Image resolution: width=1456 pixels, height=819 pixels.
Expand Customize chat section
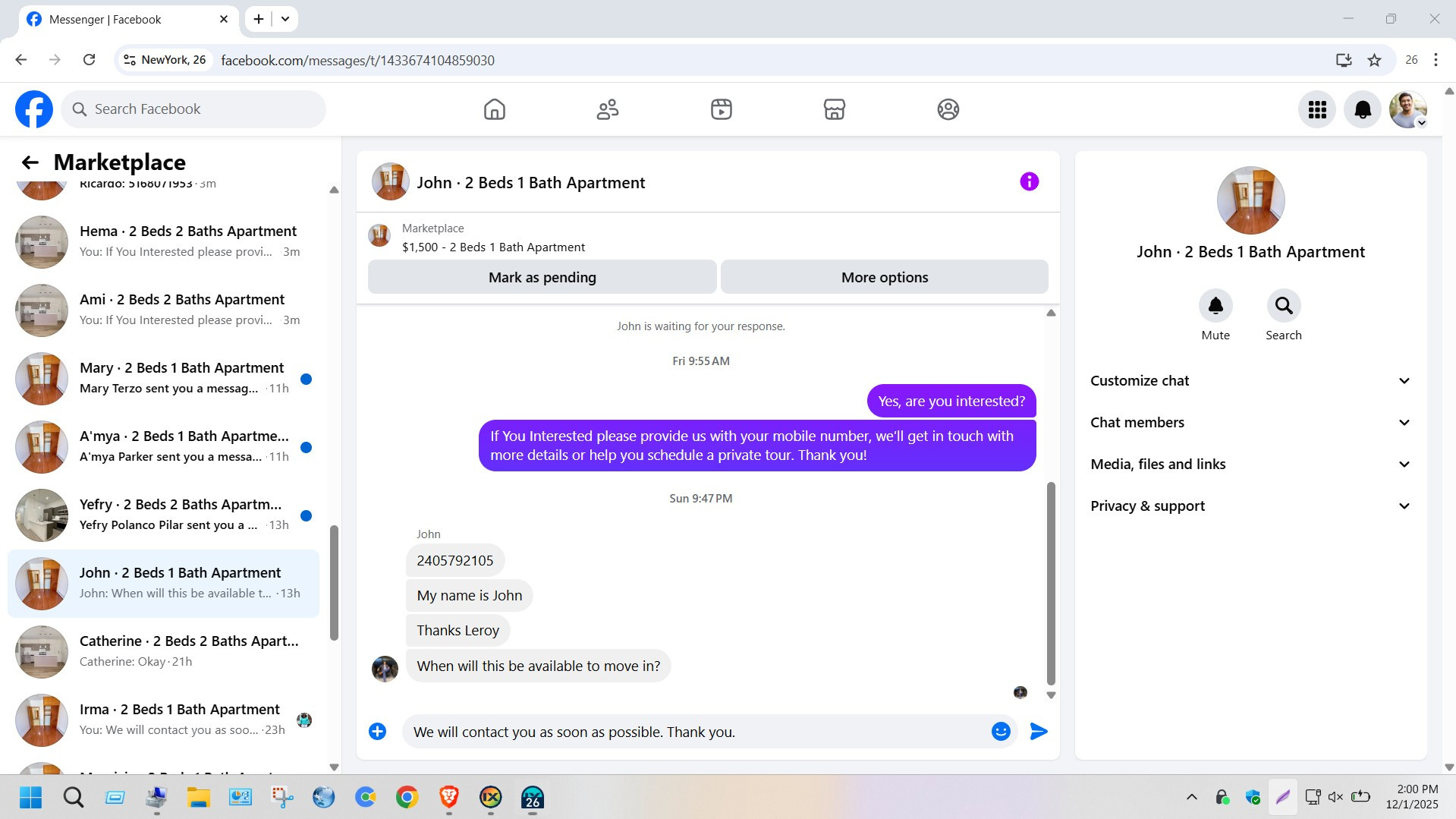click(x=1250, y=381)
